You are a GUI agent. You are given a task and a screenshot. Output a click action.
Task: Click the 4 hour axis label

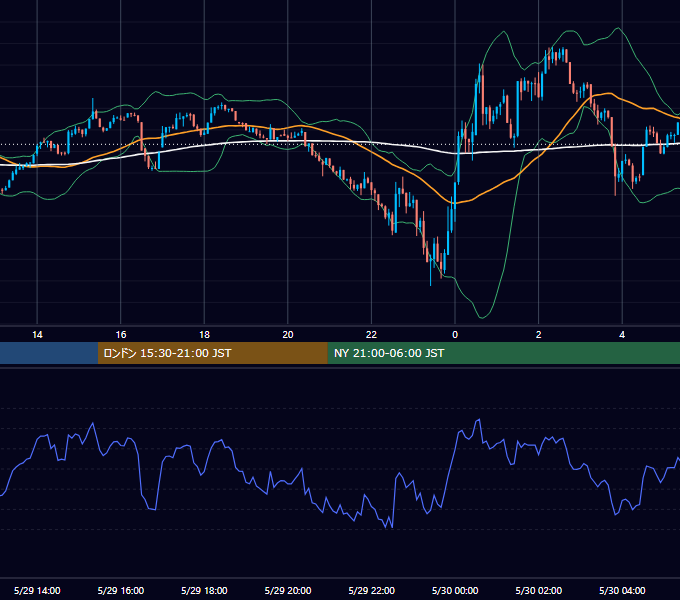[622, 335]
